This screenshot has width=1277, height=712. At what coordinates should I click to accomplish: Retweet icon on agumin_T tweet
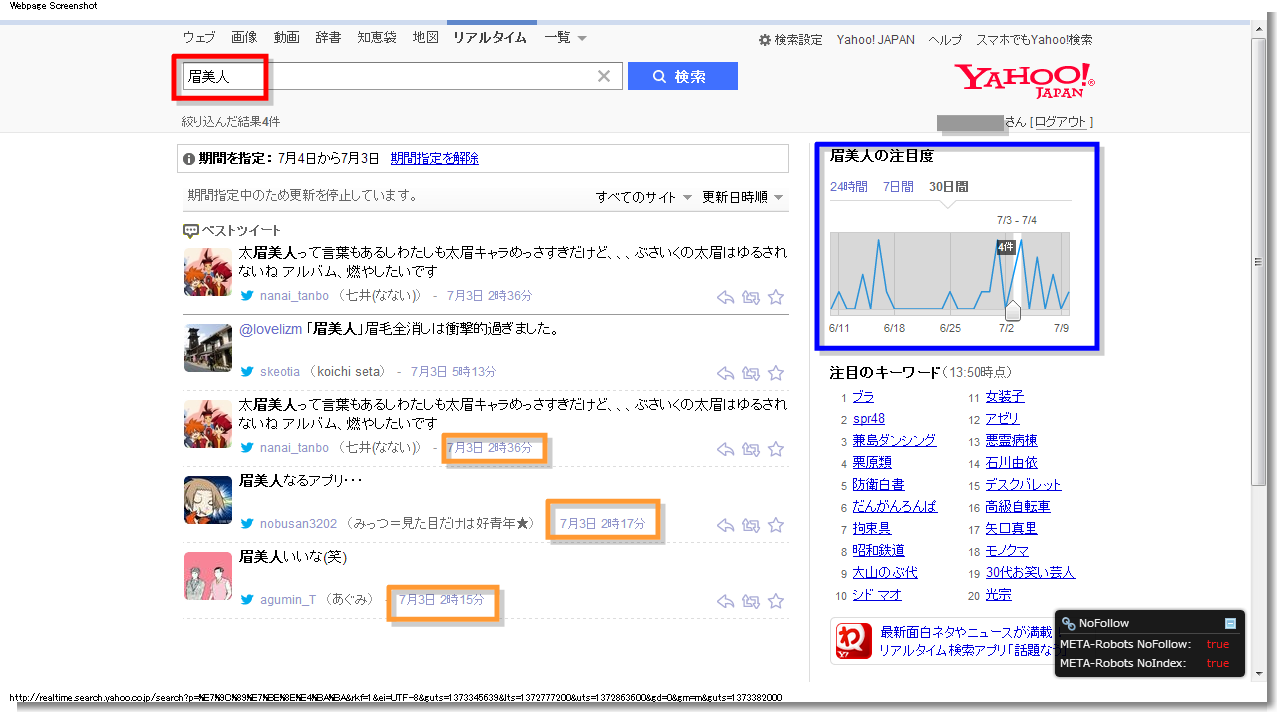[x=751, y=601]
